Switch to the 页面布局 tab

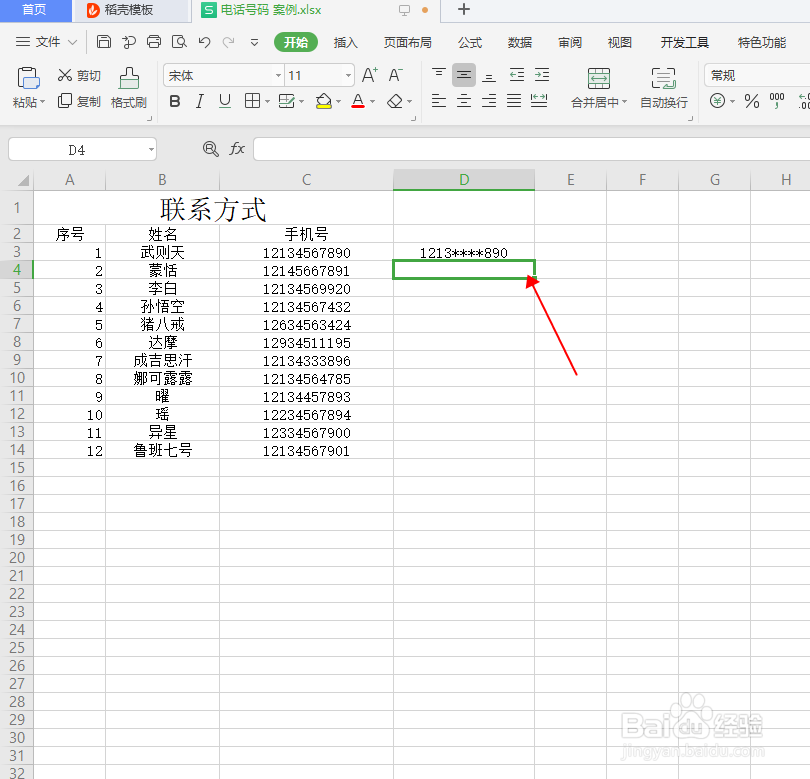408,42
